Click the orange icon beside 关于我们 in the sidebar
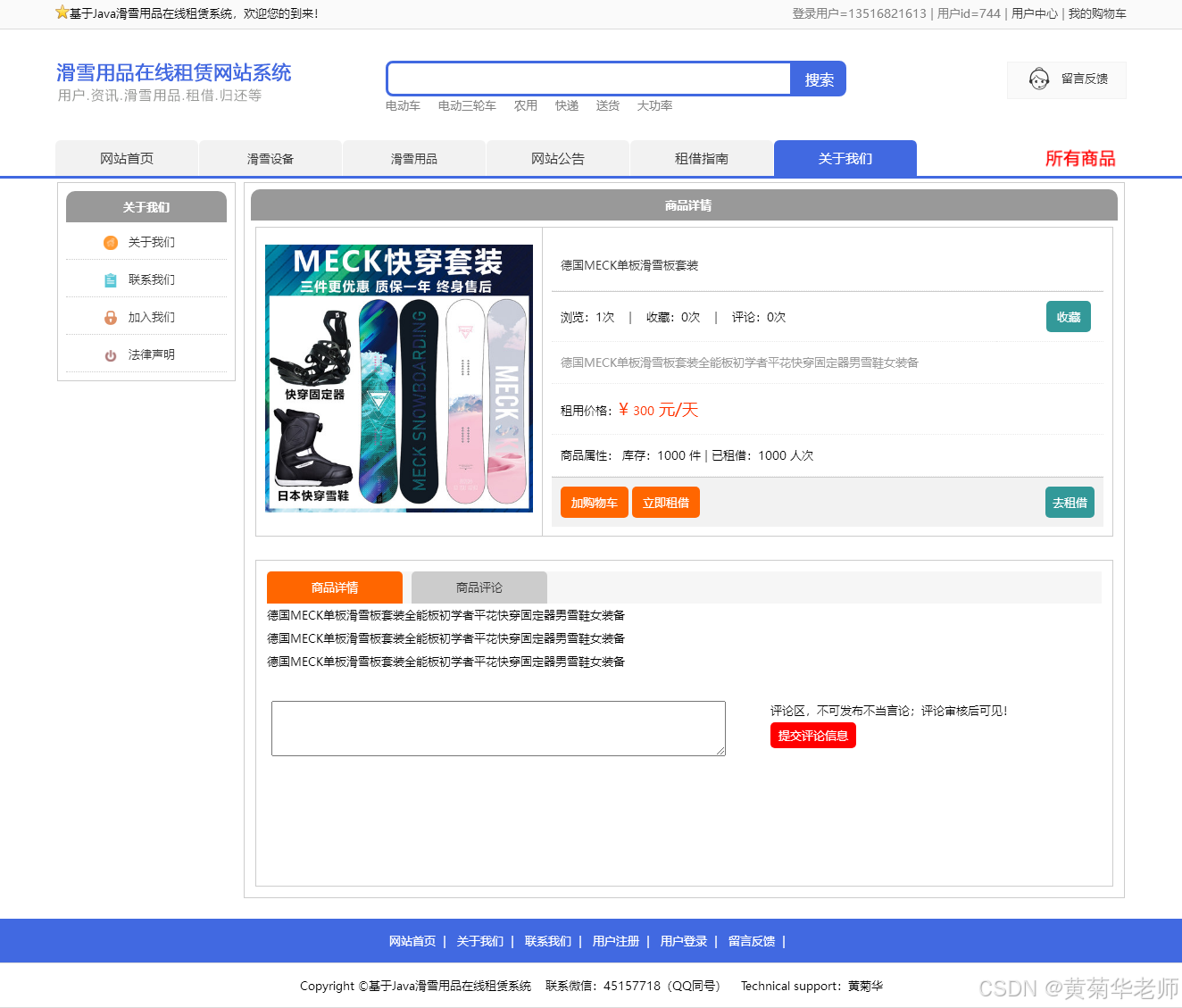The height and width of the screenshot is (1008, 1182). (111, 243)
